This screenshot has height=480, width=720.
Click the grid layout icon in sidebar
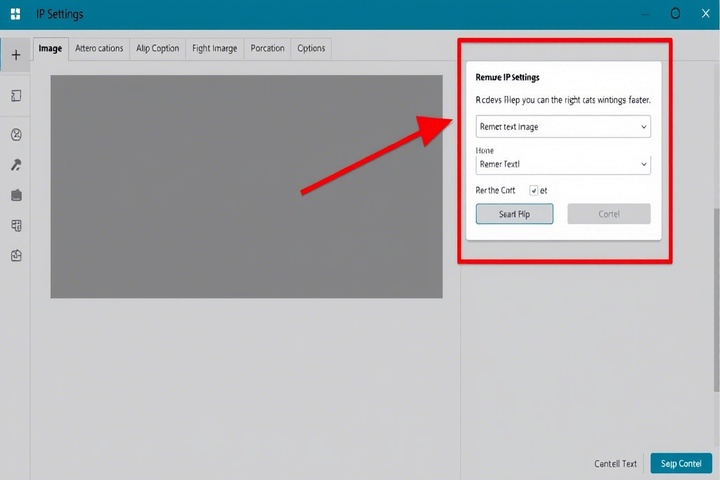click(x=16, y=226)
